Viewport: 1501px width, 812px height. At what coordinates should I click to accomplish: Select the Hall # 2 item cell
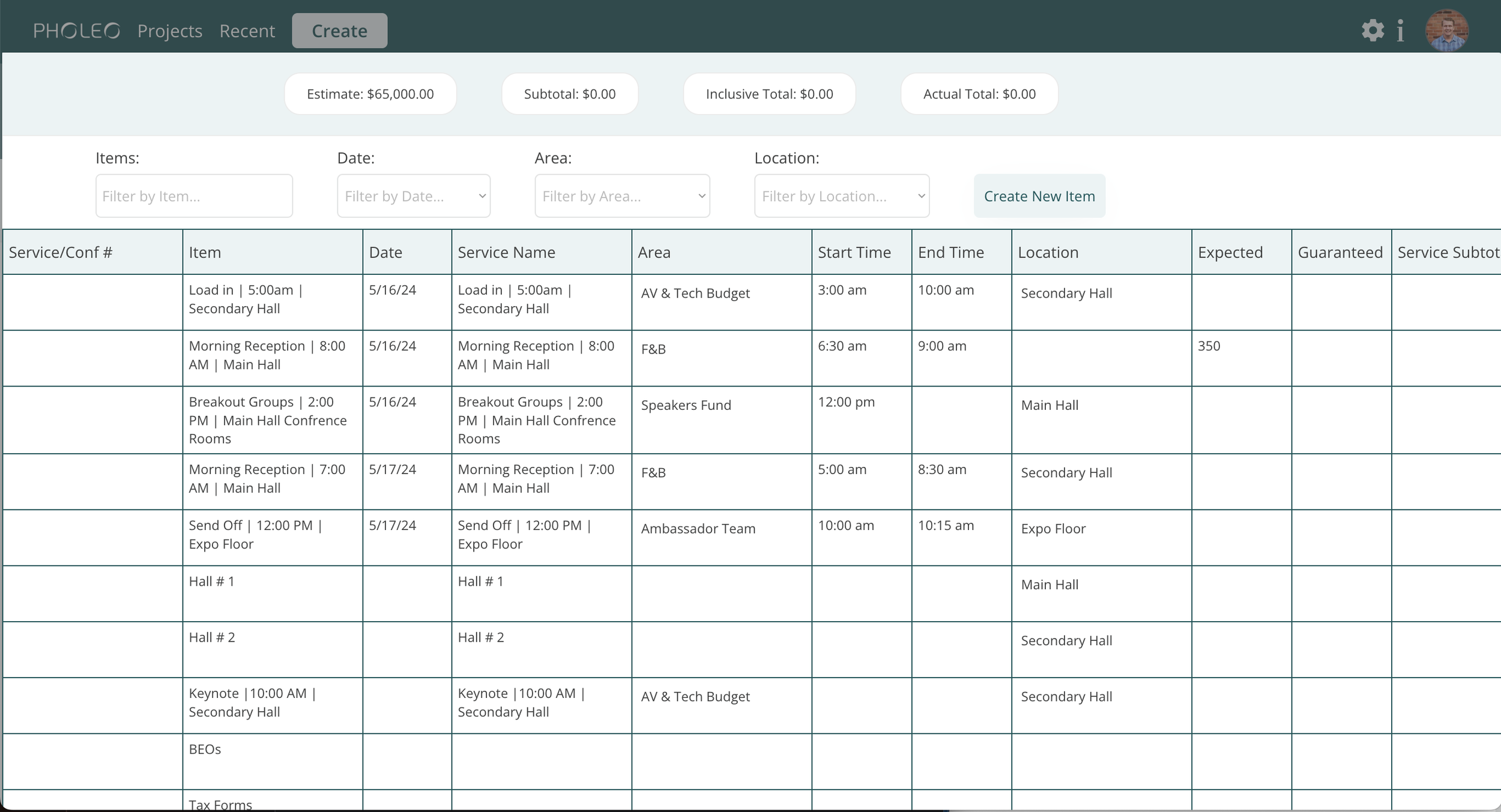pyautogui.click(x=273, y=649)
